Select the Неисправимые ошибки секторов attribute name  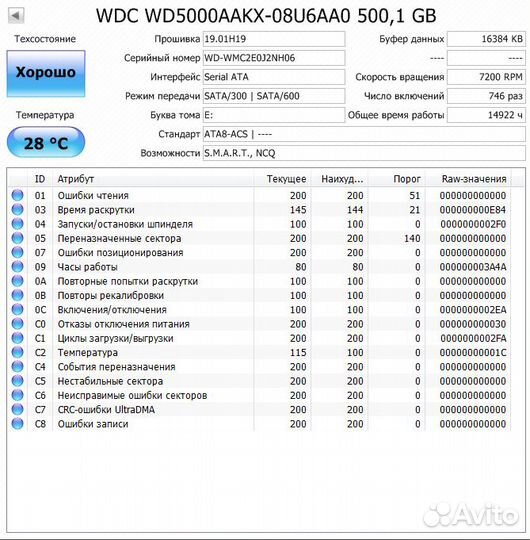132,395
